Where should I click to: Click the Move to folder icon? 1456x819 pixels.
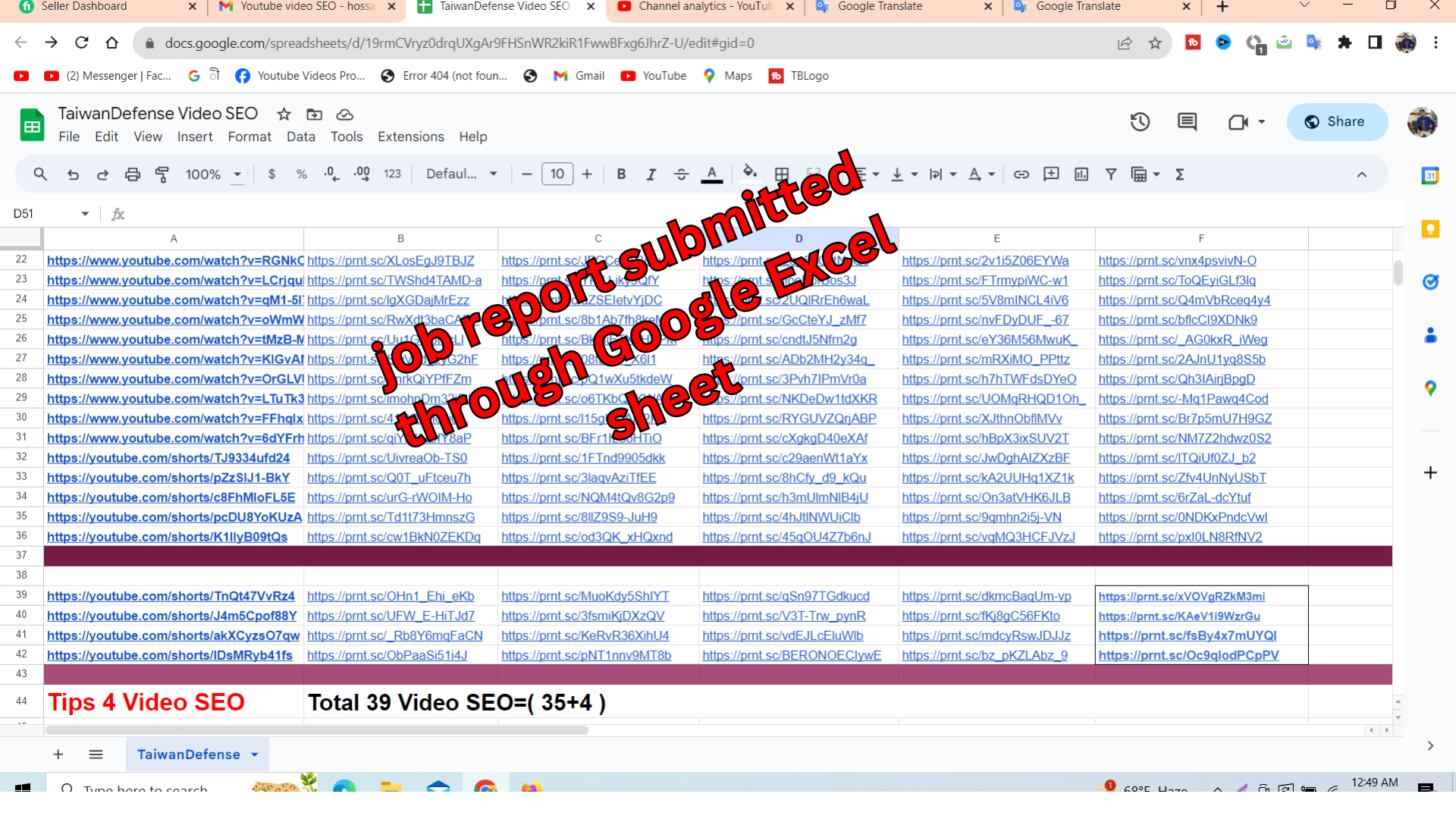click(x=314, y=115)
